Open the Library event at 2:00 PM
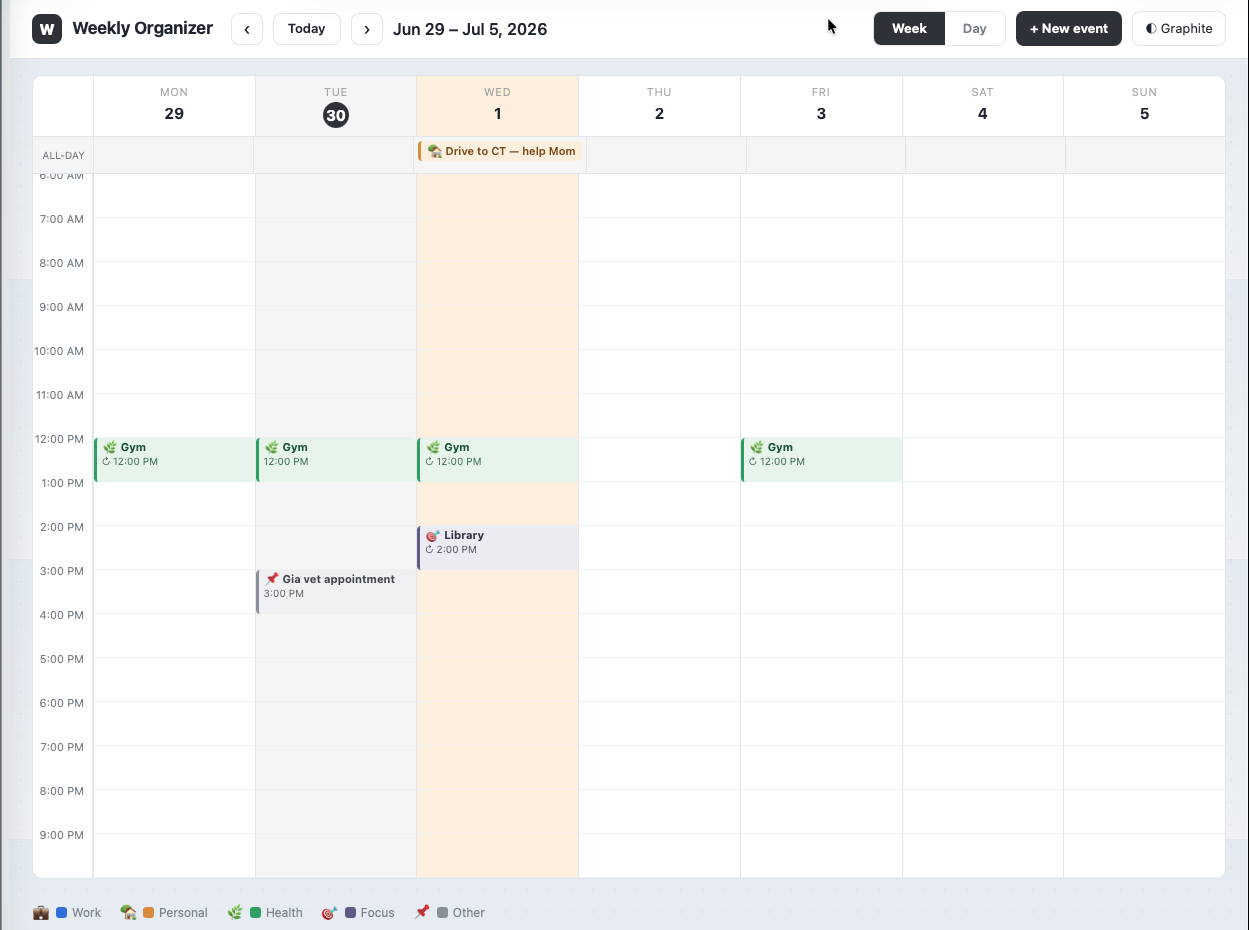Image resolution: width=1249 pixels, height=930 pixels. [498, 548]
